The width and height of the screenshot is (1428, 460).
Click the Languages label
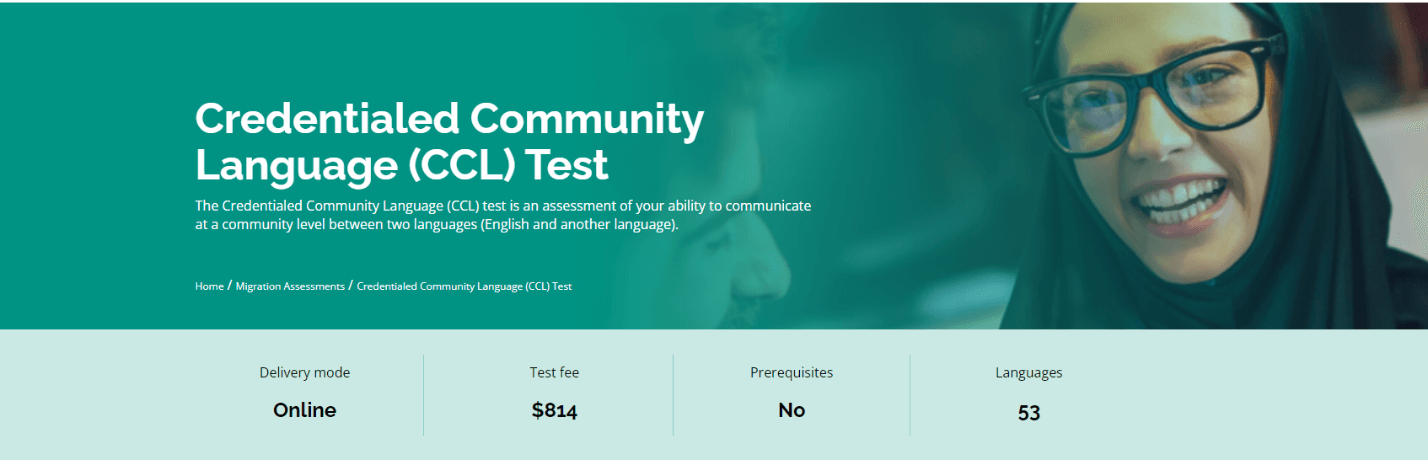coord(1028,373)
